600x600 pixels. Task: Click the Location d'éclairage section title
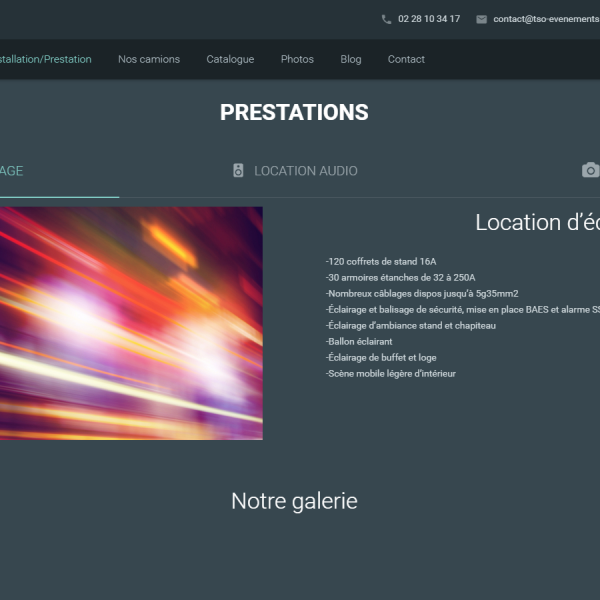coord(537,223)
